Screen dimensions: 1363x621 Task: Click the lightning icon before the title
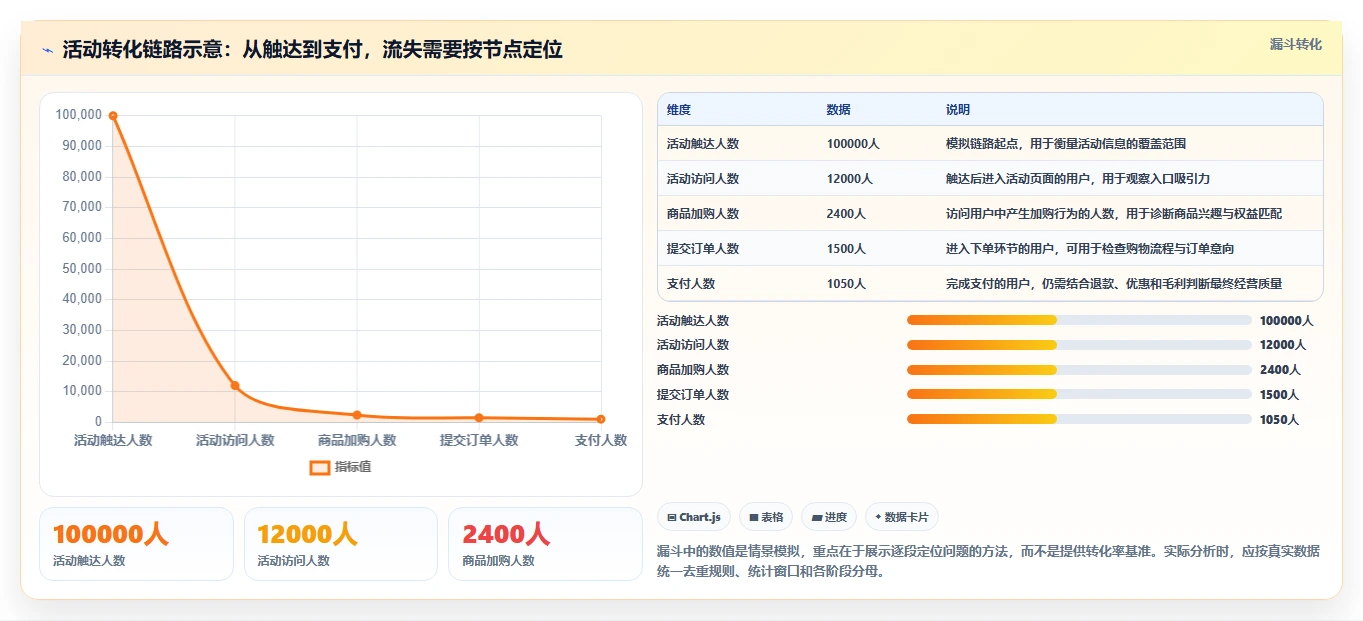coord(47,50)
